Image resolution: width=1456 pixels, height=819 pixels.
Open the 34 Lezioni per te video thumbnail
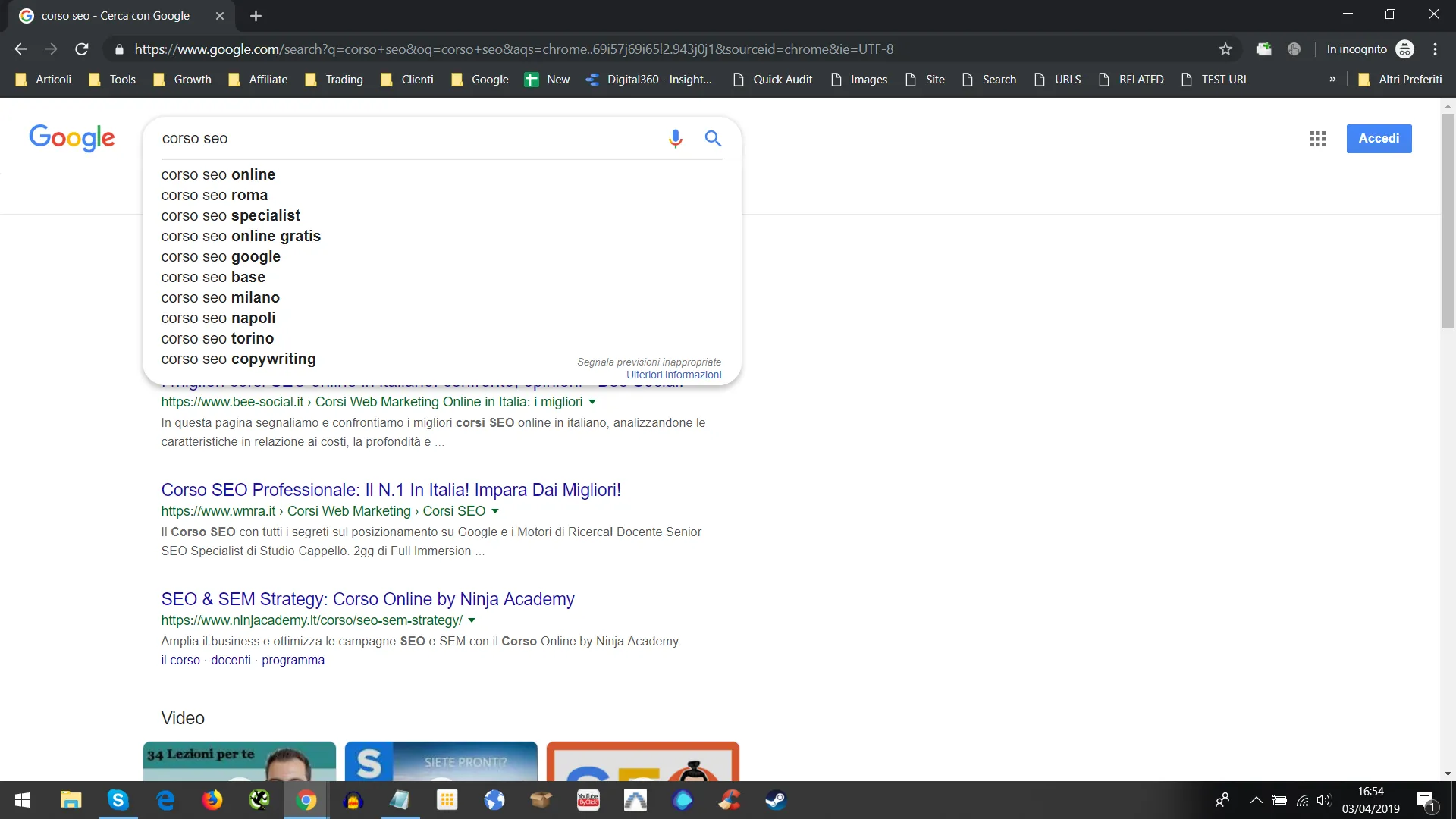point(240,761)
